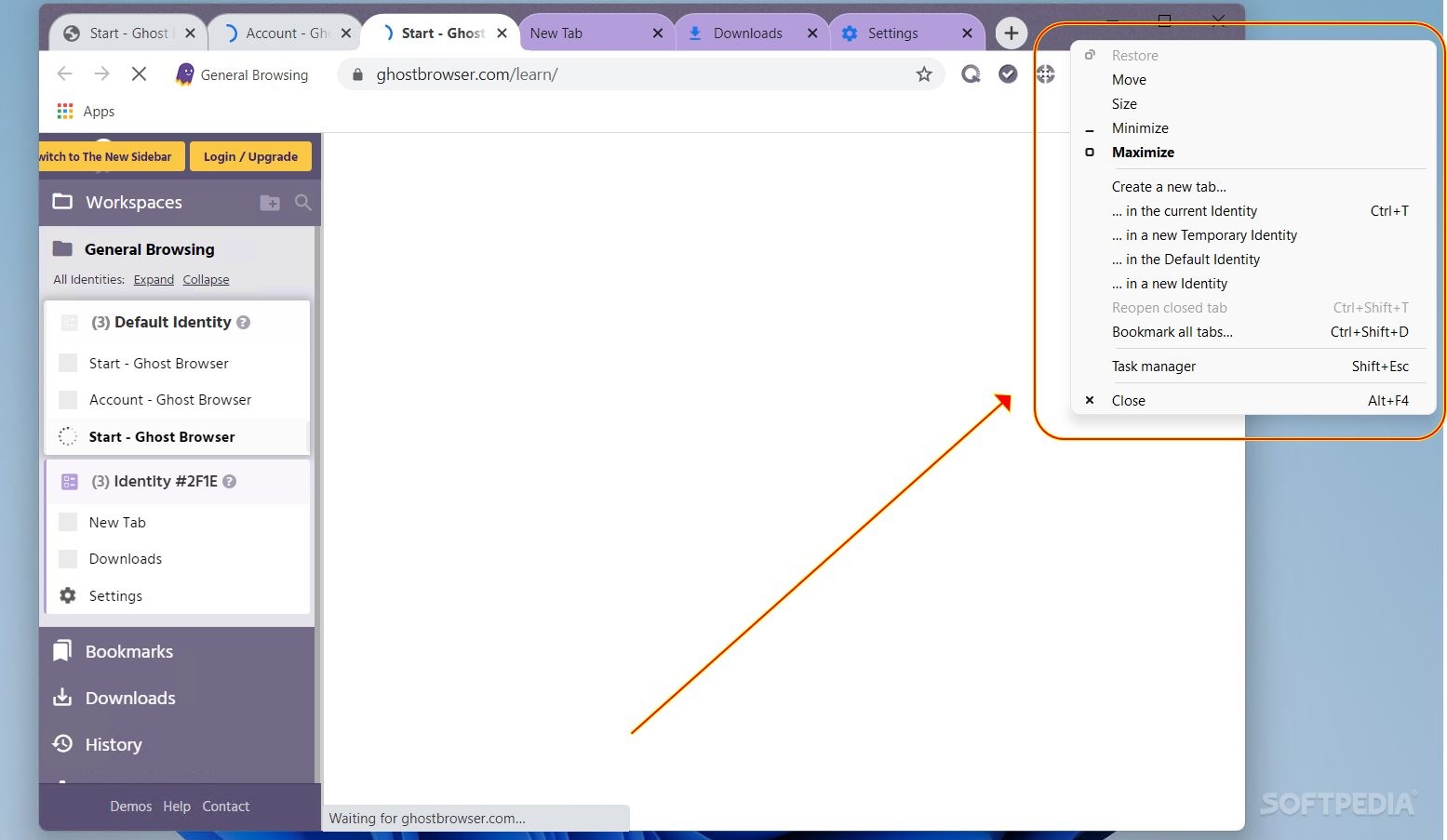Stop loading the page
Screen dimensions: 1447x840
pyautogui.click(x=139, y=74)
